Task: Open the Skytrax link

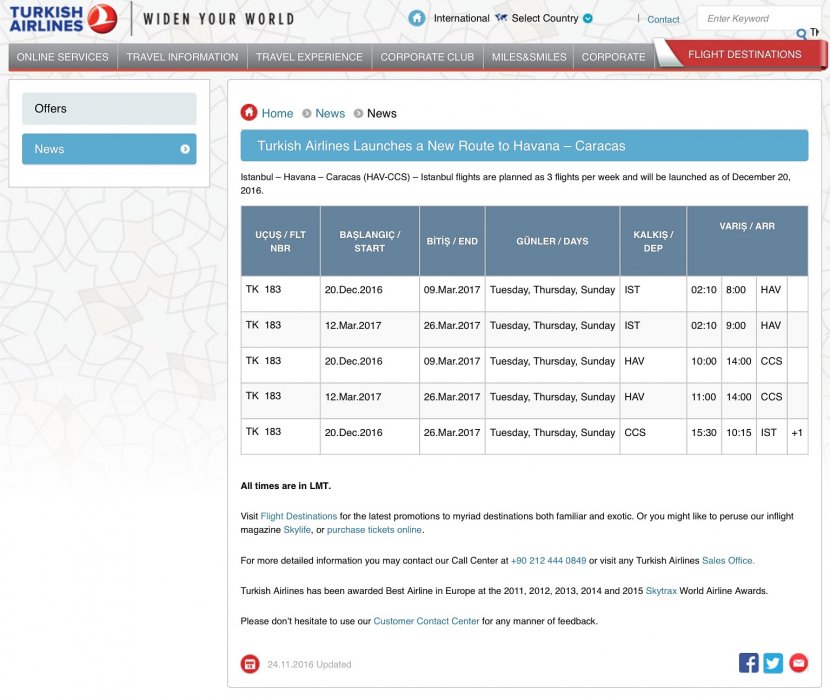Action: (x=661, y=591)
